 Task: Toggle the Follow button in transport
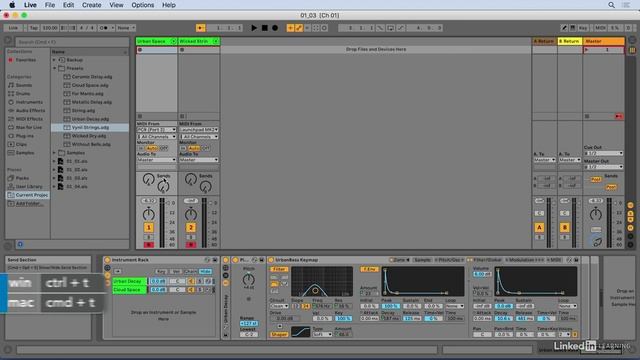click(200, 28)
